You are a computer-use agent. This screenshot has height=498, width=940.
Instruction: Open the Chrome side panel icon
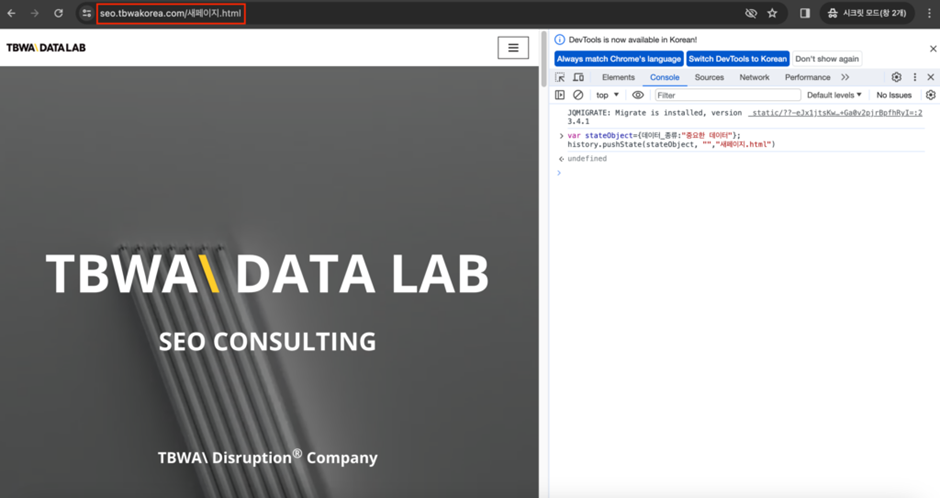tap(805, 13)
